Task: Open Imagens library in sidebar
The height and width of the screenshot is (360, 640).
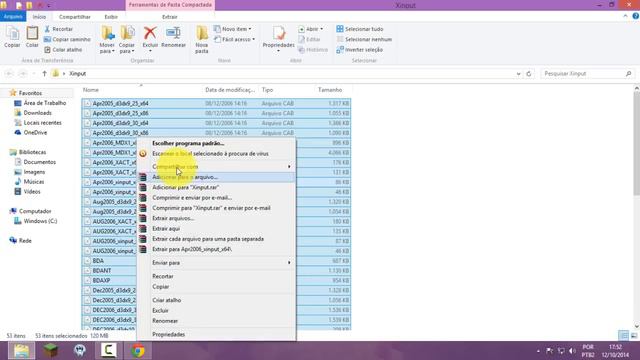Action: pos(30,172)
